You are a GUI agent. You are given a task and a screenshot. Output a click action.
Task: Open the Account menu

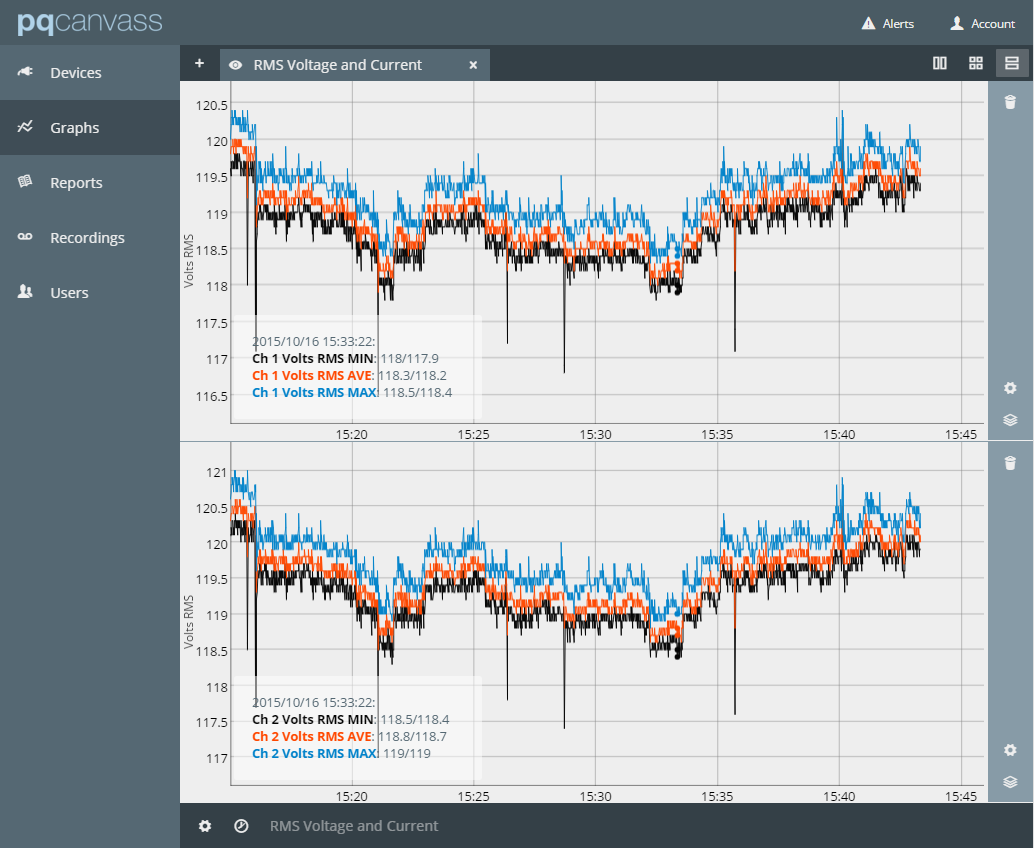[x=982, y=23]
